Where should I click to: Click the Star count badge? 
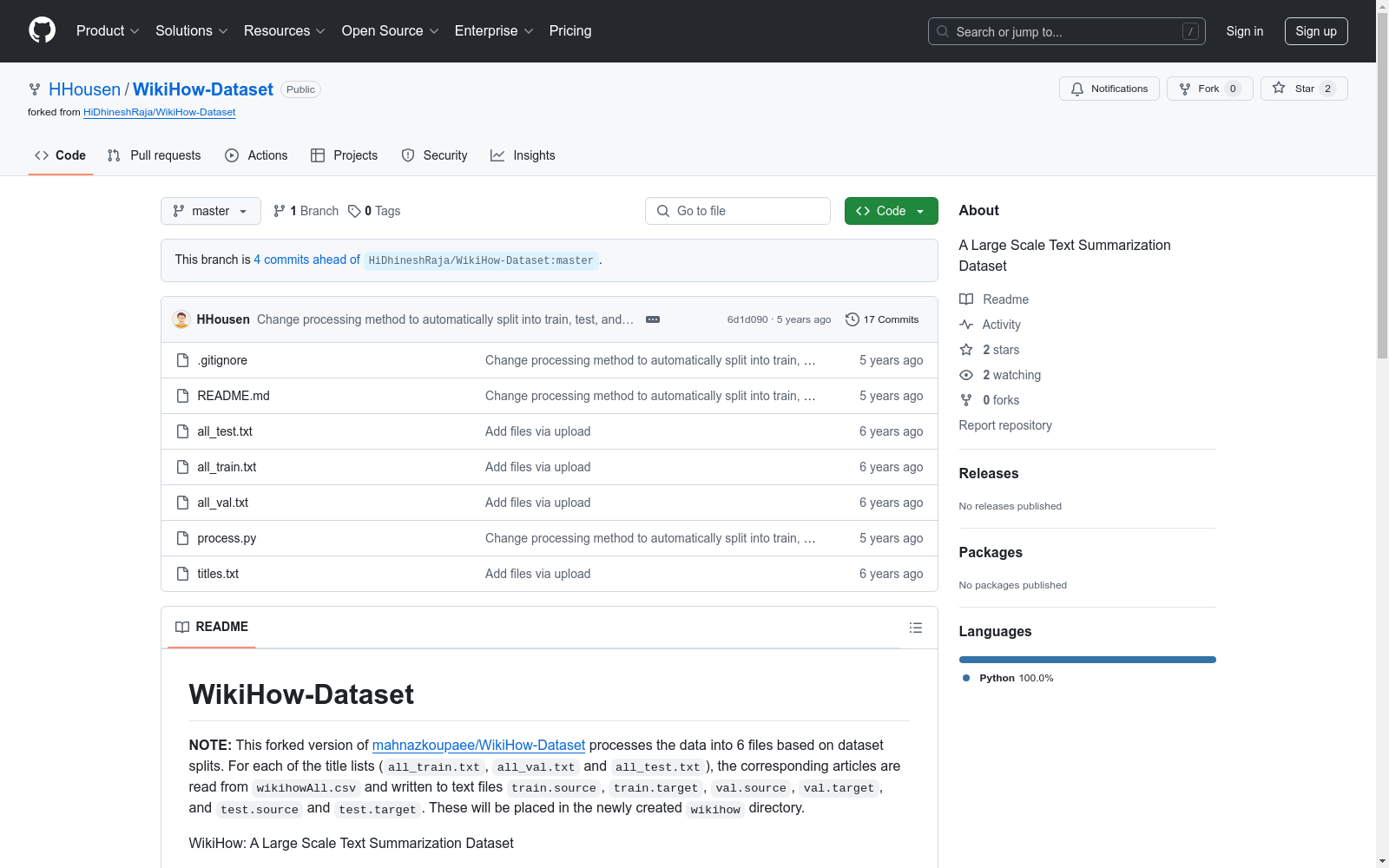(x=1327, y=89)
